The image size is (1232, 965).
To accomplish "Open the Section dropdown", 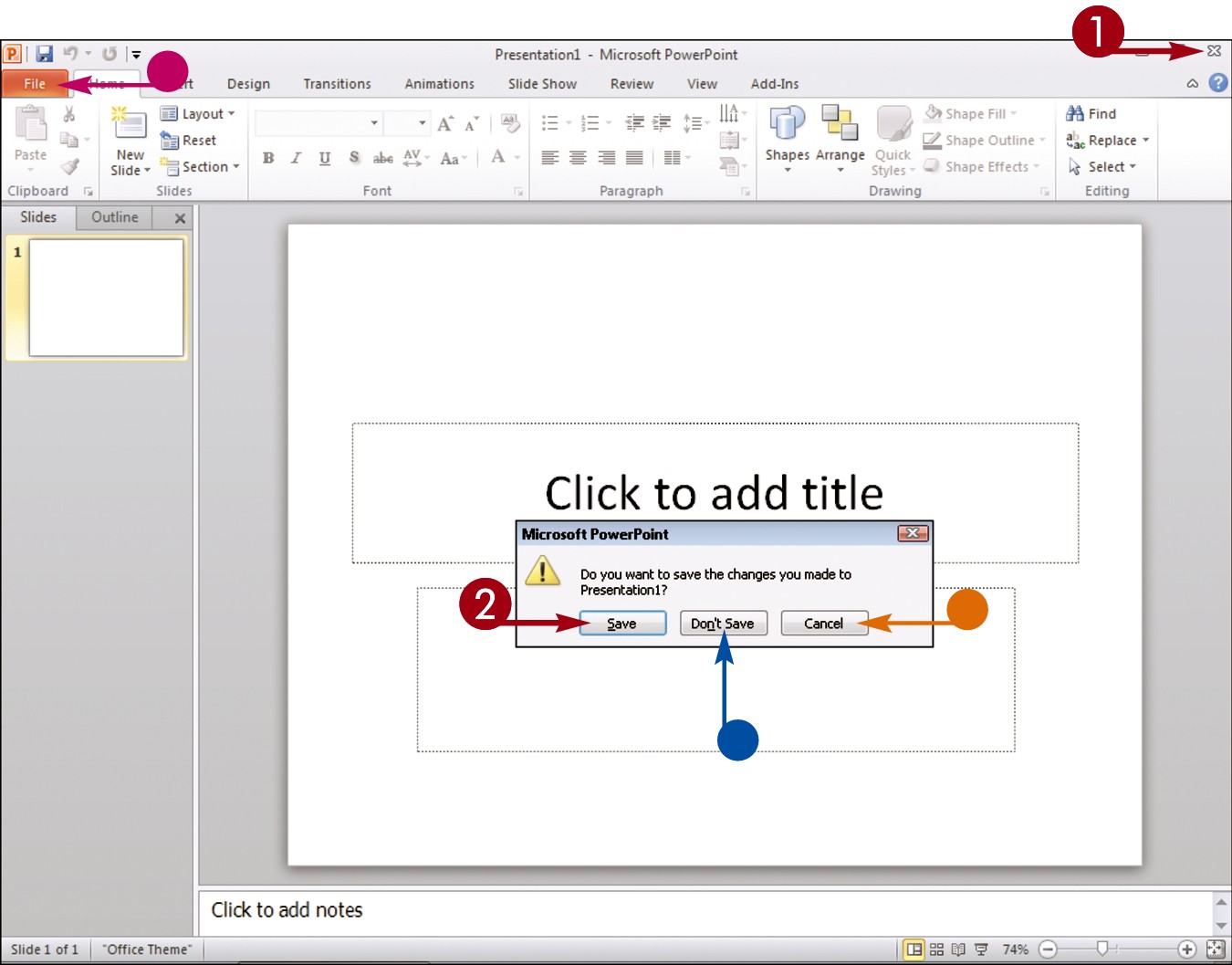I will [x=199, y=167].
